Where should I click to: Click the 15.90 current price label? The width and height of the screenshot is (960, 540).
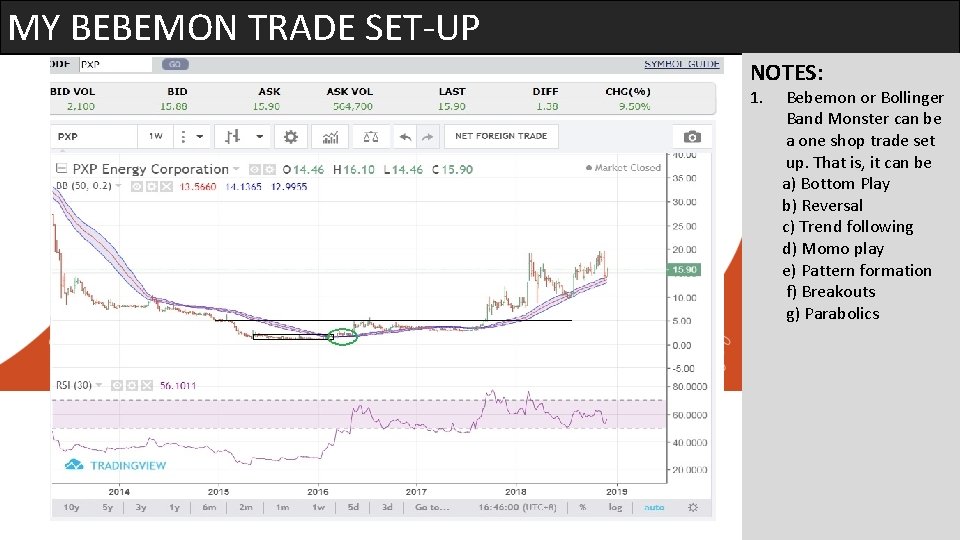pyautogui.click(x=683, y=269)
